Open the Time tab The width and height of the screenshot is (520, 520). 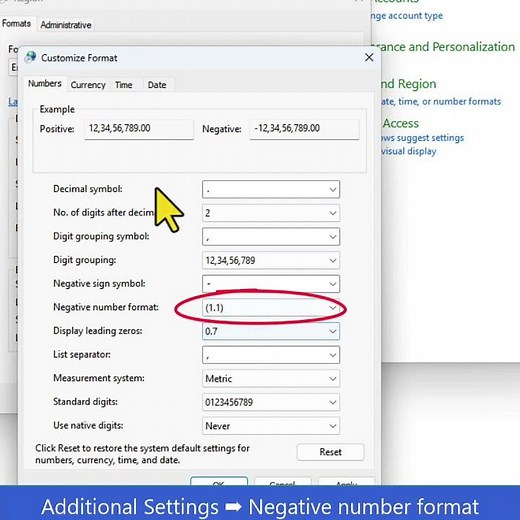click(x=124, y=85)
